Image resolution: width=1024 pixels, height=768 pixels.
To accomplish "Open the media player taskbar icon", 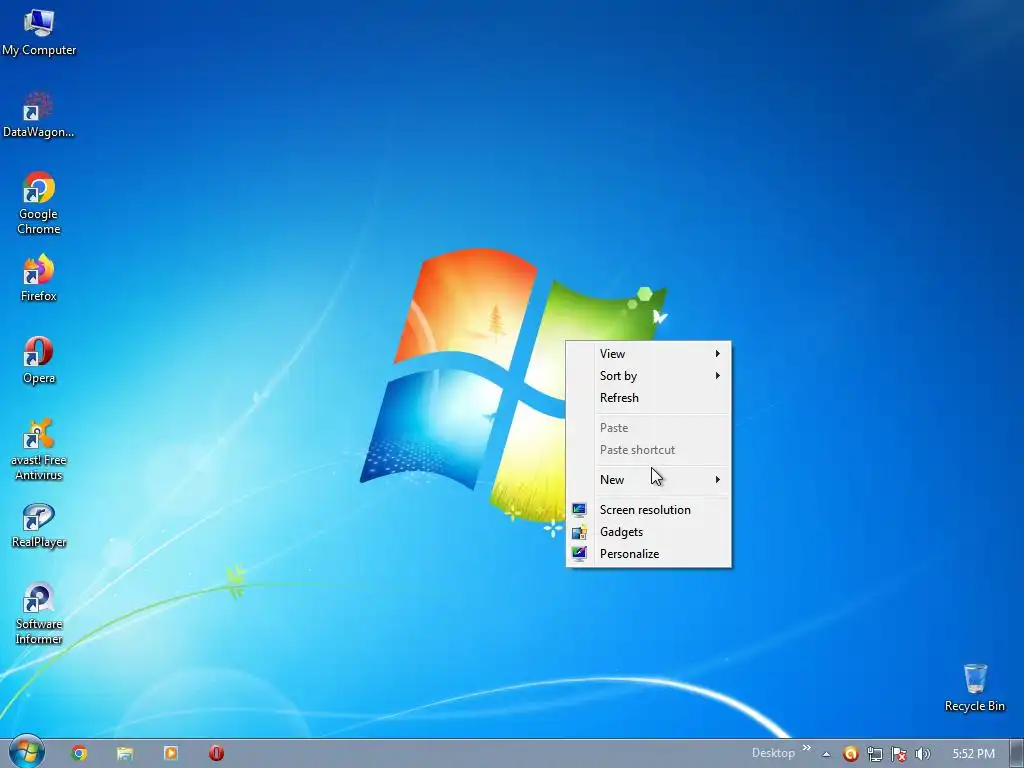I will pos(170,754).
